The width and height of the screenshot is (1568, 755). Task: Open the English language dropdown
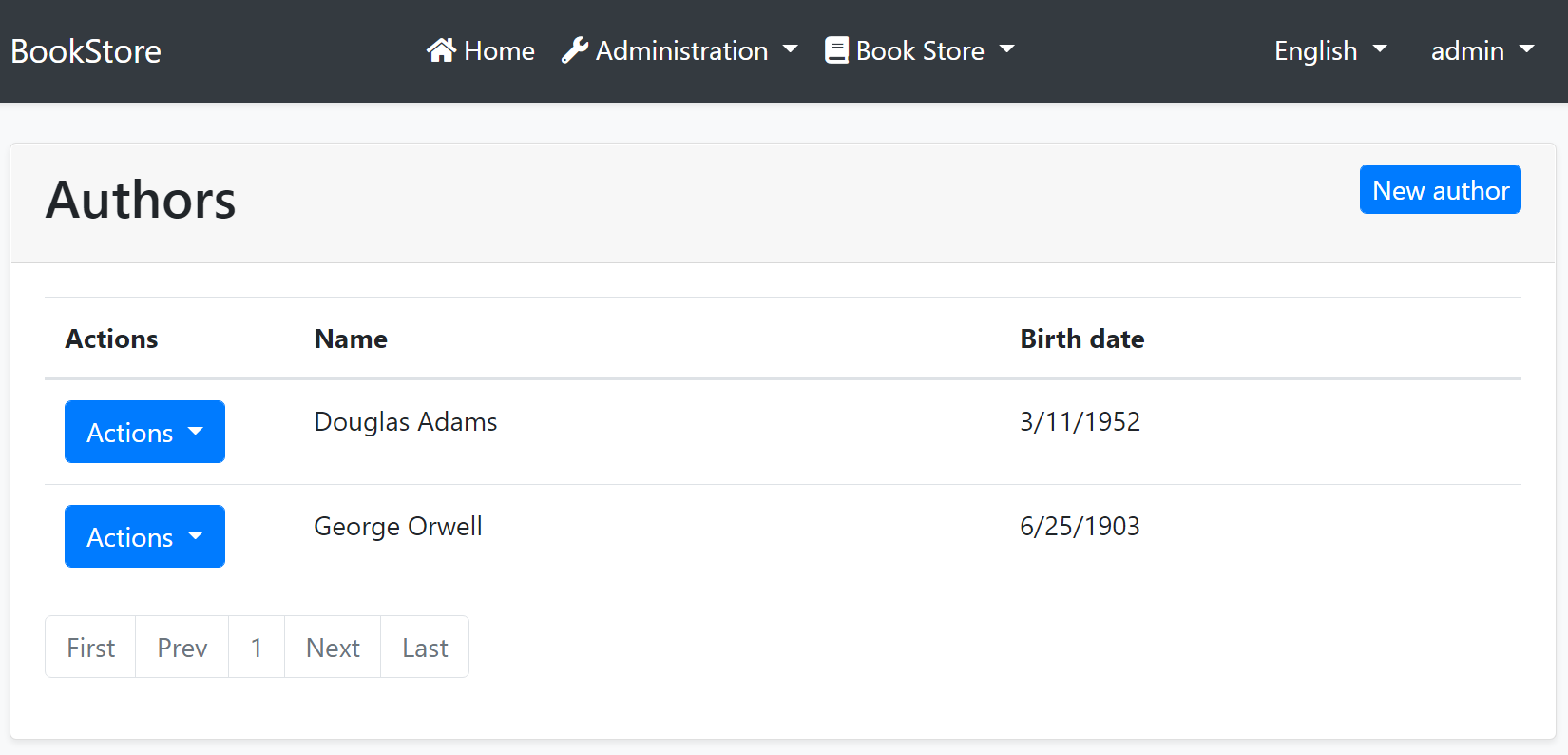(1329, 50)
